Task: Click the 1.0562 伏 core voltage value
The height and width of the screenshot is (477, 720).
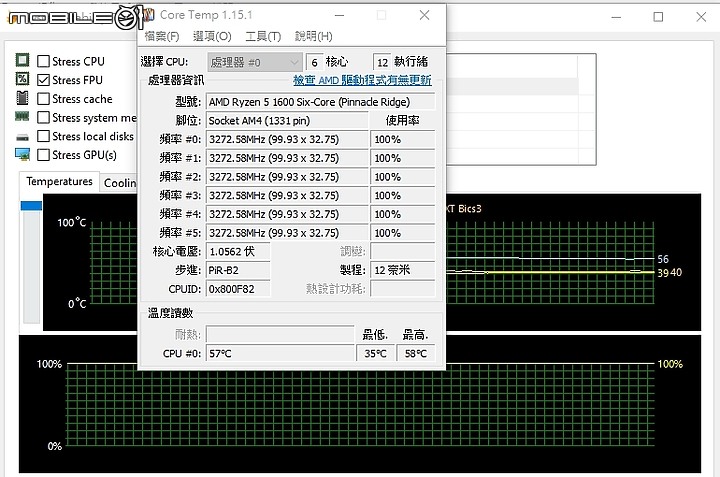Action: [238, 252]
